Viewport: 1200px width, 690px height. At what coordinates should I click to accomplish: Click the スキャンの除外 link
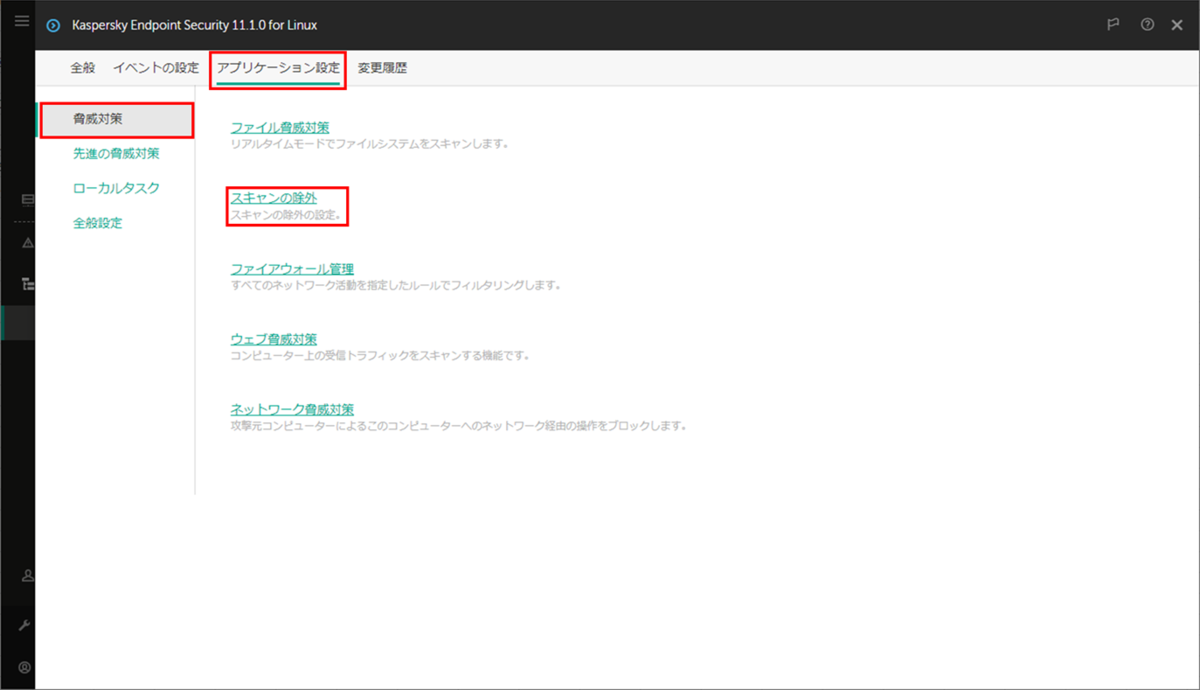point(273,198)
